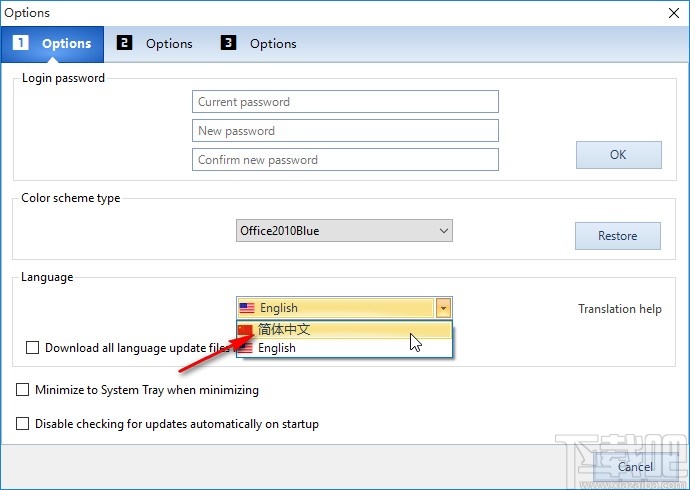Click the number 2 tab icon
The height and width of the screenshot is (490, 690).
125,43
